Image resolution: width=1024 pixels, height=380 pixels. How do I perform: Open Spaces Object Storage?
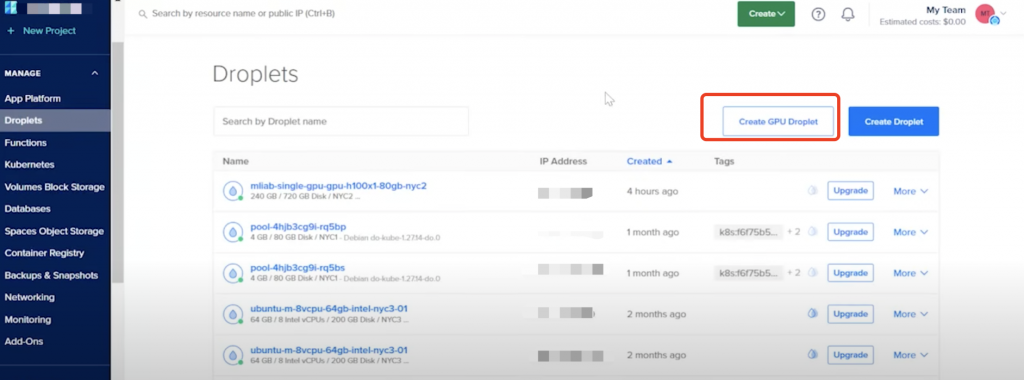[x=54, y=231]
